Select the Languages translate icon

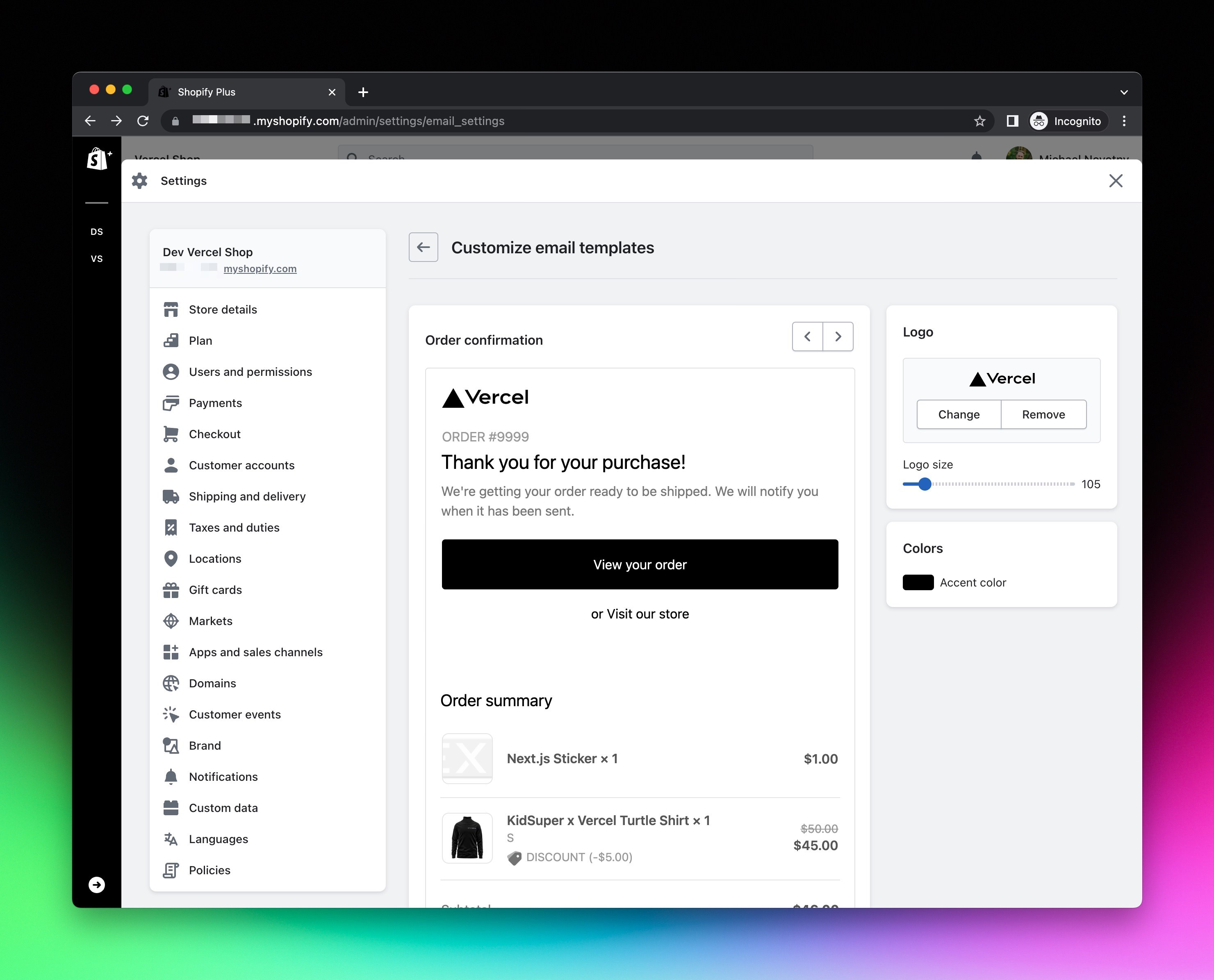point(171,839)
